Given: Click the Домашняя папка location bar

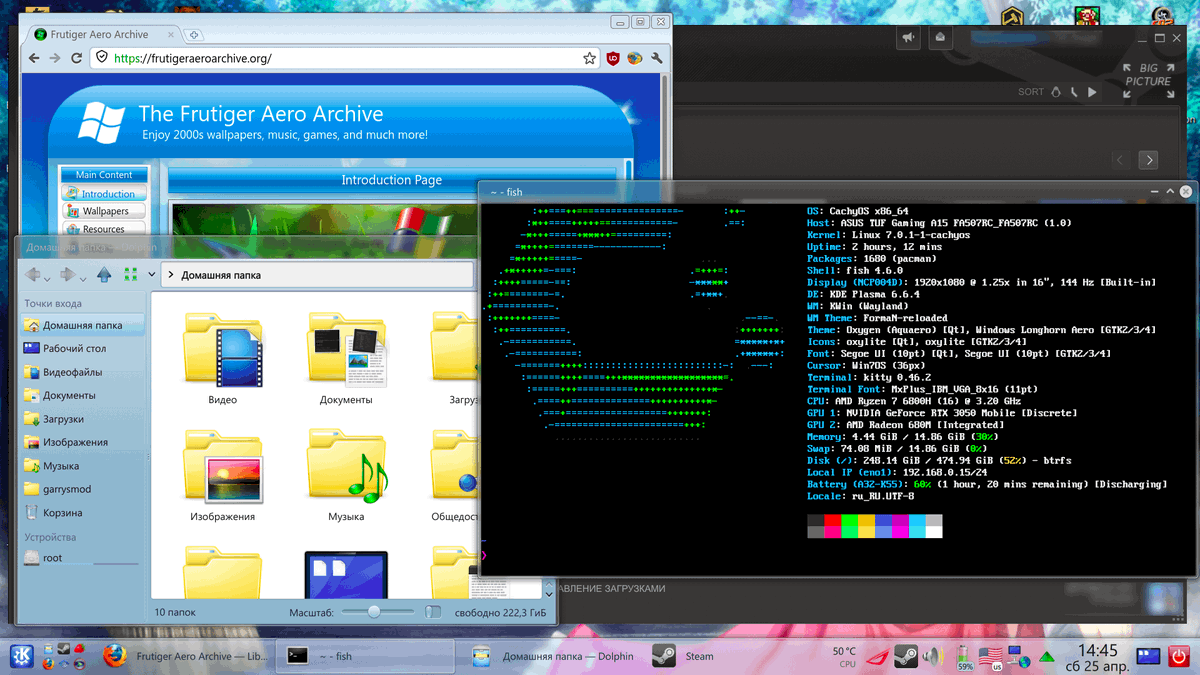Looking at the screenshot, I should click(315, 274).
